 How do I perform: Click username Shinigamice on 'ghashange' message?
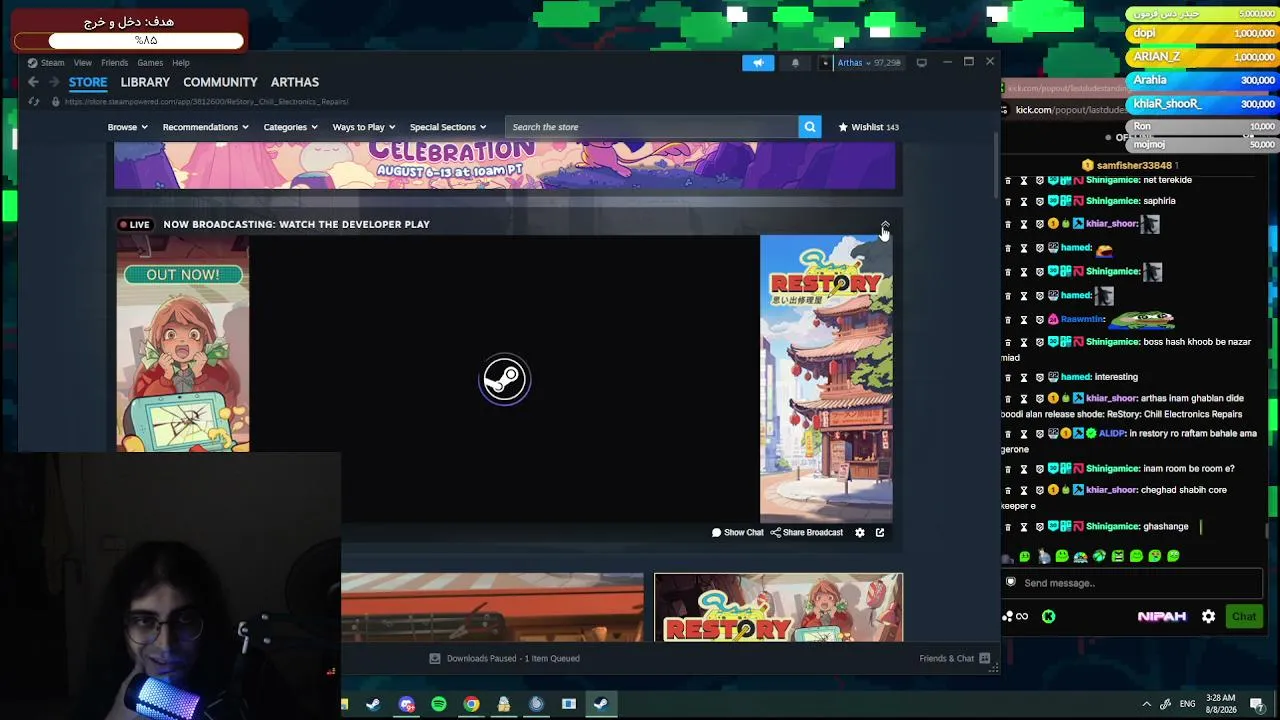[x=1112, y=527]
